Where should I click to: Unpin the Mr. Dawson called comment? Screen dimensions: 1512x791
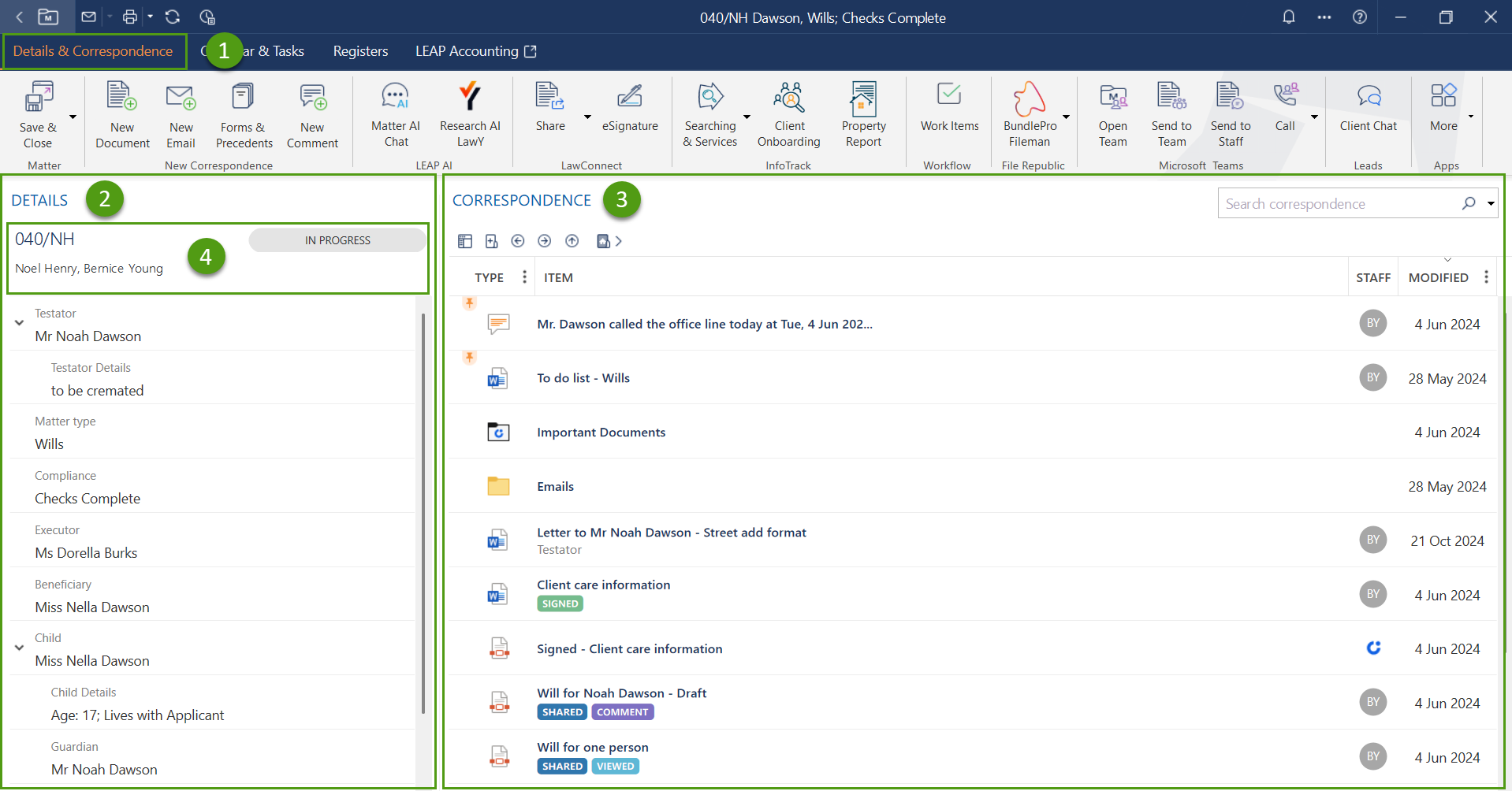coord(470,303)
